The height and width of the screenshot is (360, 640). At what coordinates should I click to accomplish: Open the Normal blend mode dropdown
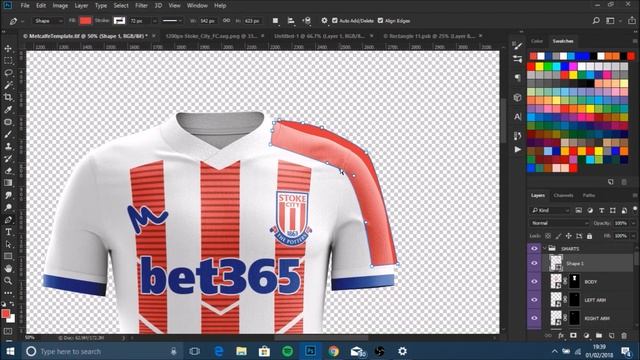559,223
